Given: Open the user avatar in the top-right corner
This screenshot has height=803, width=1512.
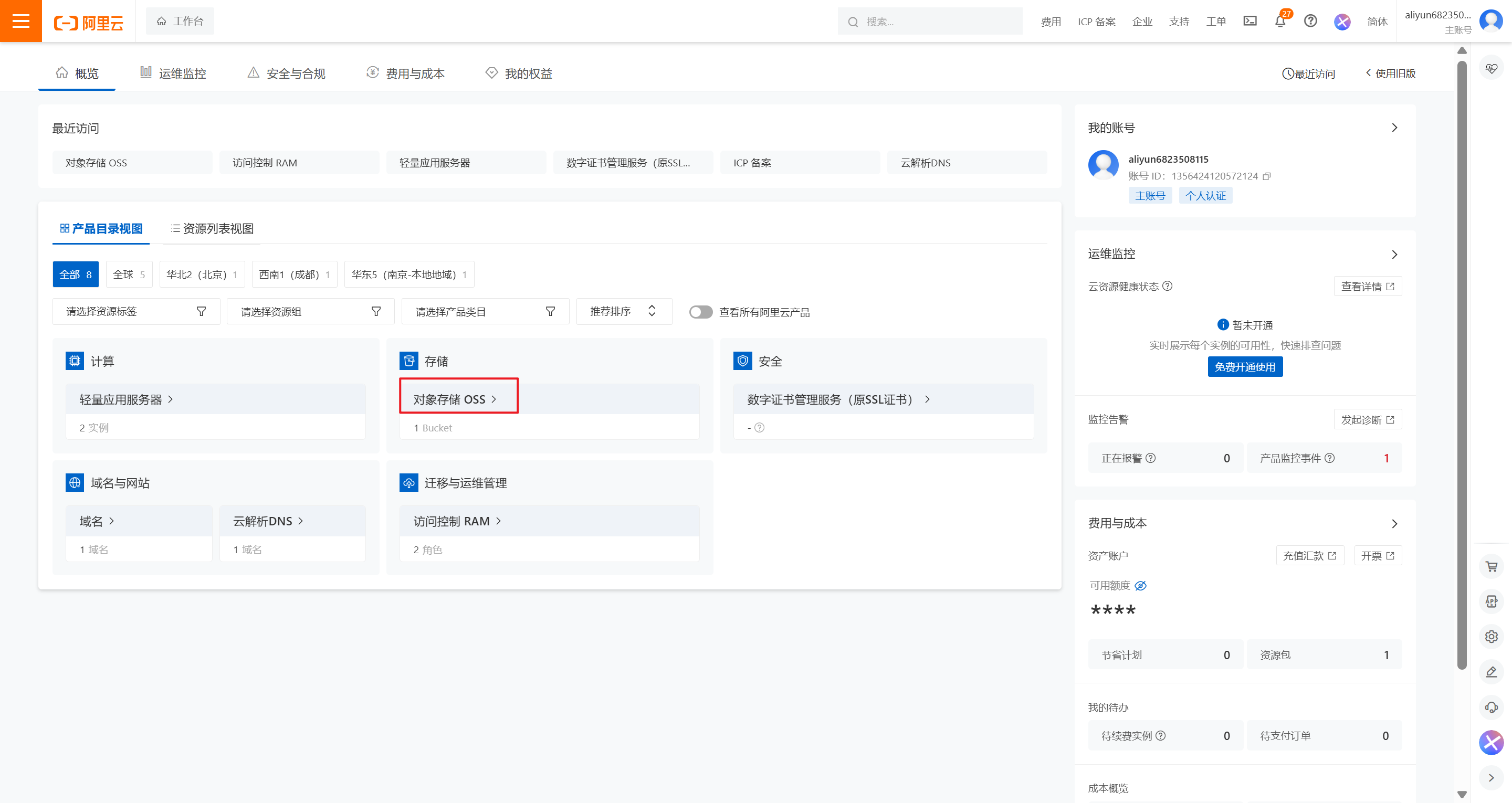Looking at the screenshot, I should pos(1491,21).
